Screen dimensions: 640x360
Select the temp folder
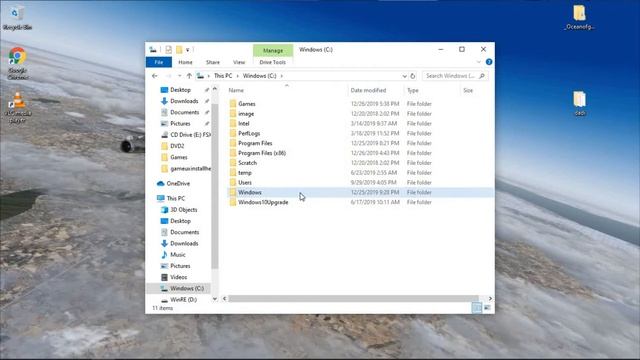click(x=245, y=173)
